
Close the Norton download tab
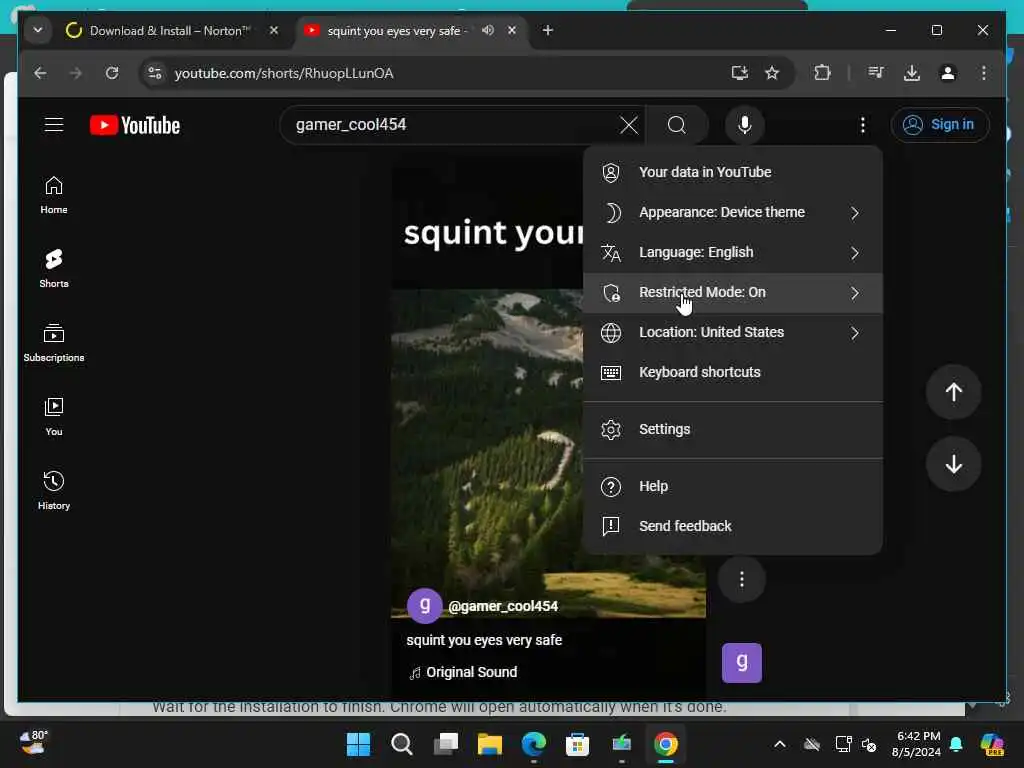[x=274, y=30]
